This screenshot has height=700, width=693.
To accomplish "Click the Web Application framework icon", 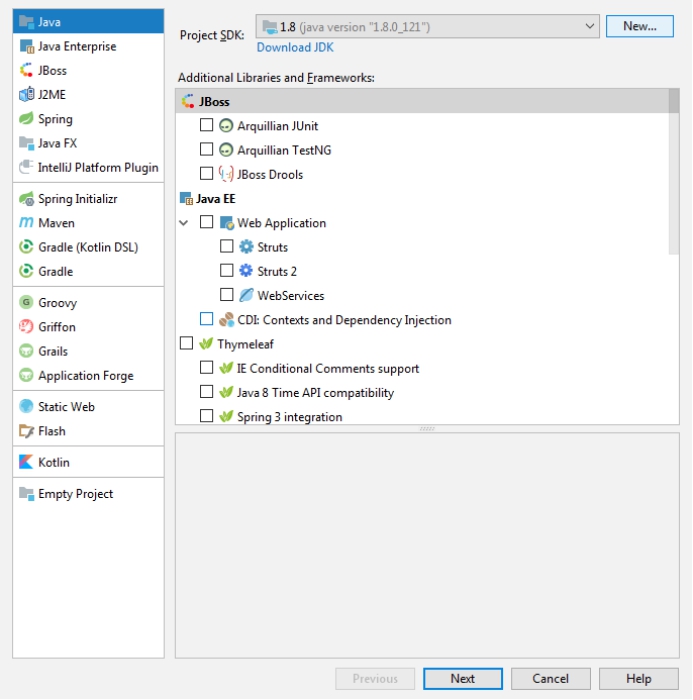I will (x=226, y=222).
